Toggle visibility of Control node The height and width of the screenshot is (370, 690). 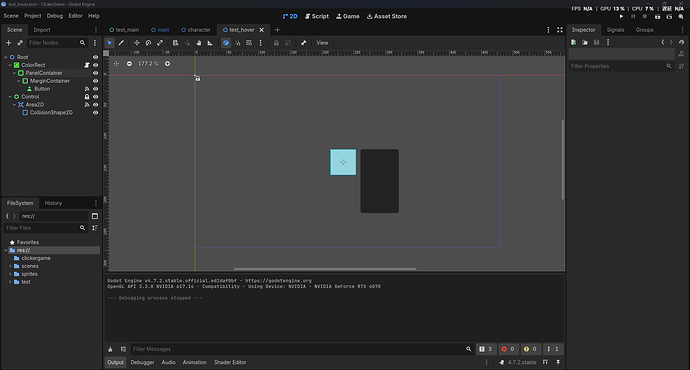click(95, 97)
